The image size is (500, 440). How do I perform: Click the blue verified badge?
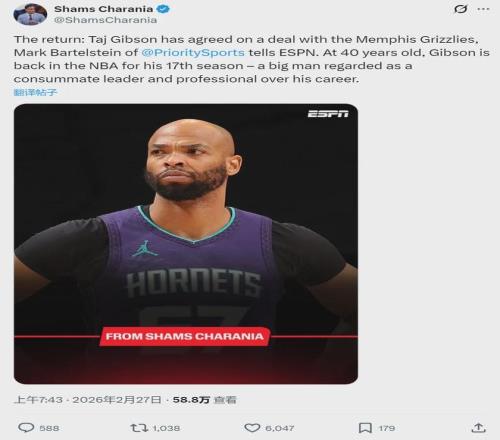tap(163, 9)
